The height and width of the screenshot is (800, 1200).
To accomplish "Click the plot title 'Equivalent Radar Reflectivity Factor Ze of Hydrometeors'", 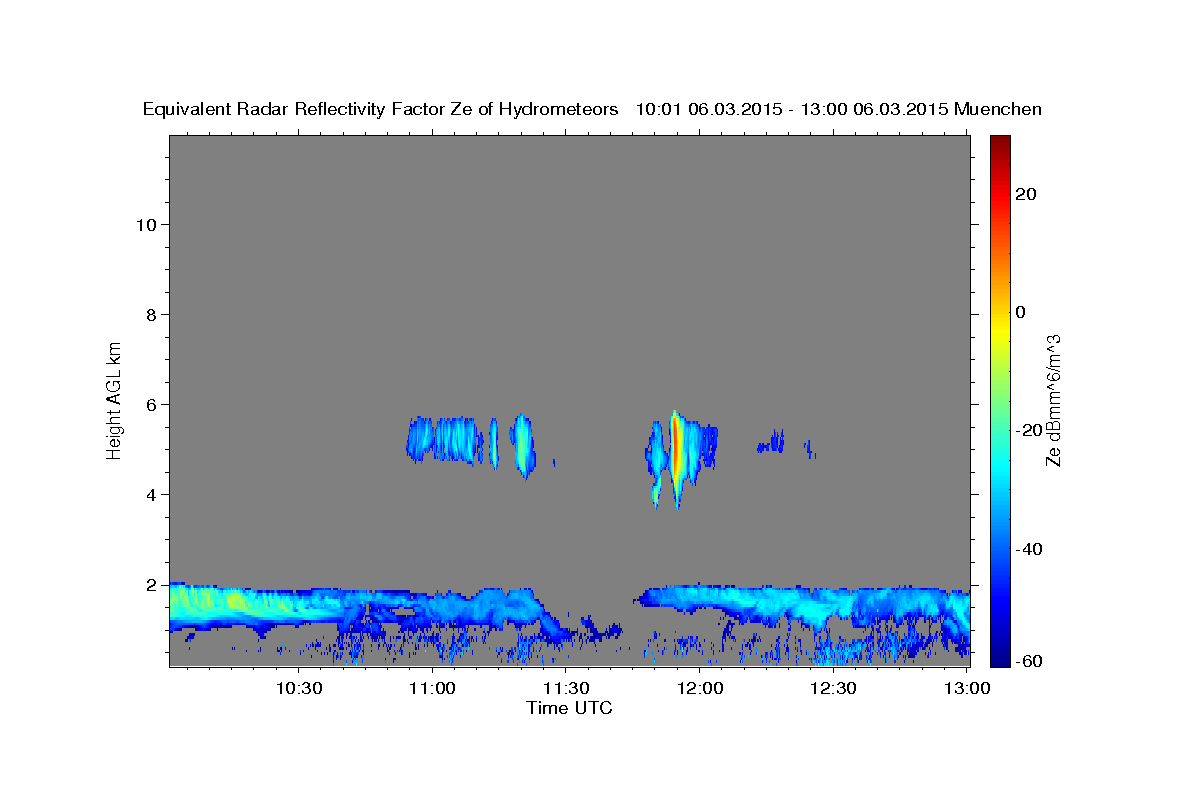I will click(380, 109).
